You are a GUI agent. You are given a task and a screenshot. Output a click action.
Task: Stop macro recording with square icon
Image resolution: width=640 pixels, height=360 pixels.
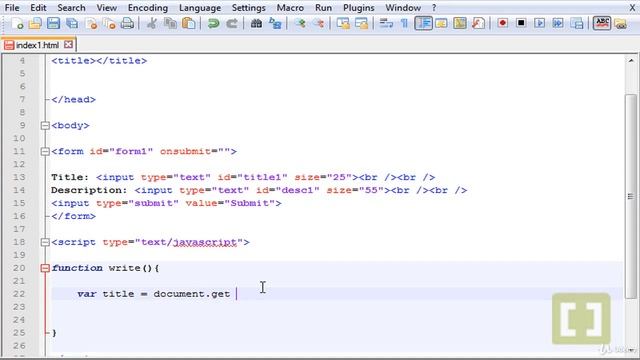click(521, 23)
